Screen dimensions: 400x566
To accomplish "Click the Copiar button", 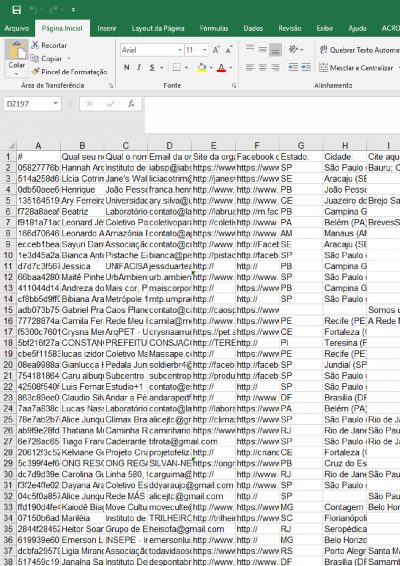I will tap(47, 58).
